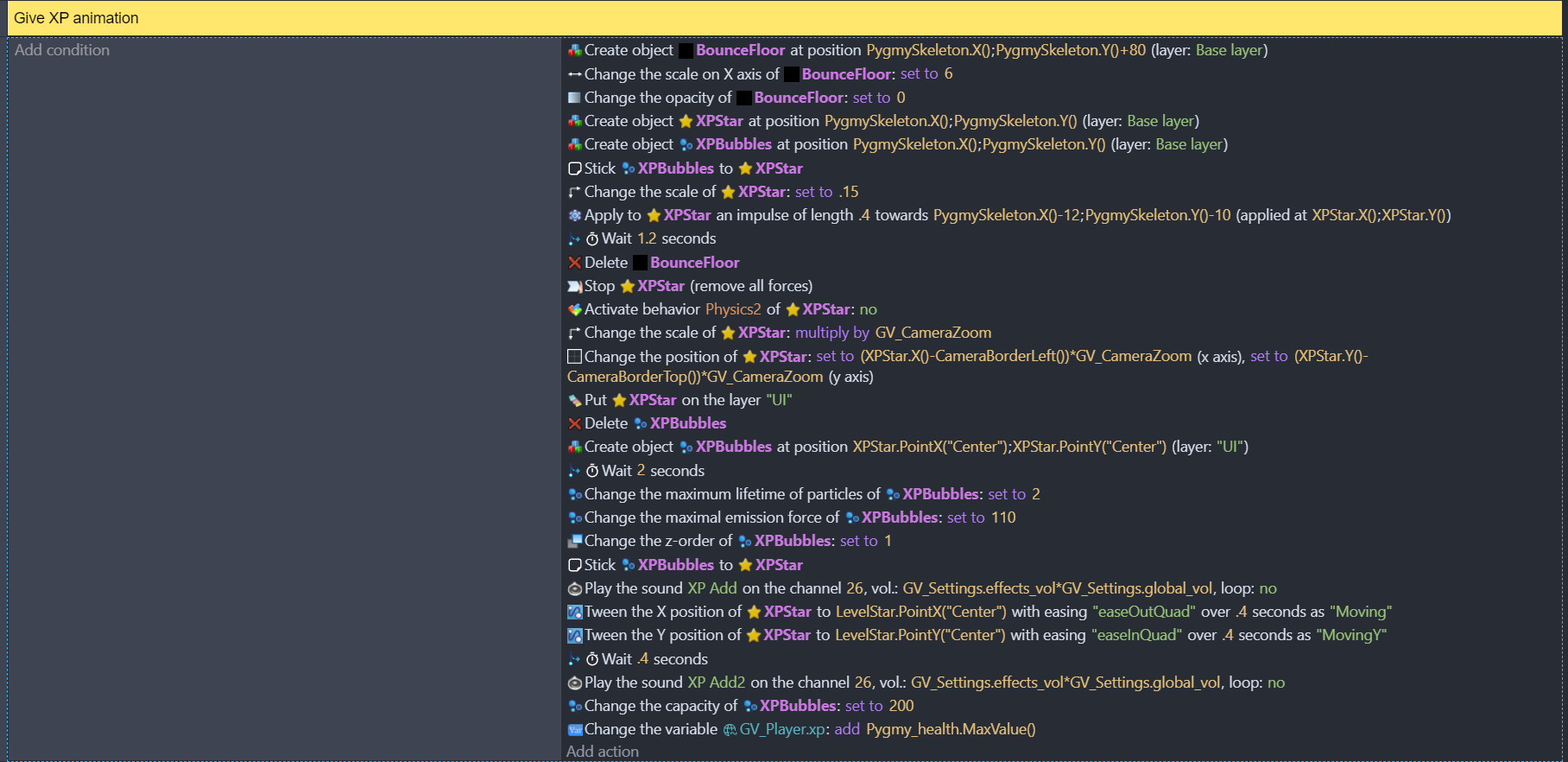Click the red X icon beside Delete BounceFloor
The image size is (1568, 762).
pos(574,263)
